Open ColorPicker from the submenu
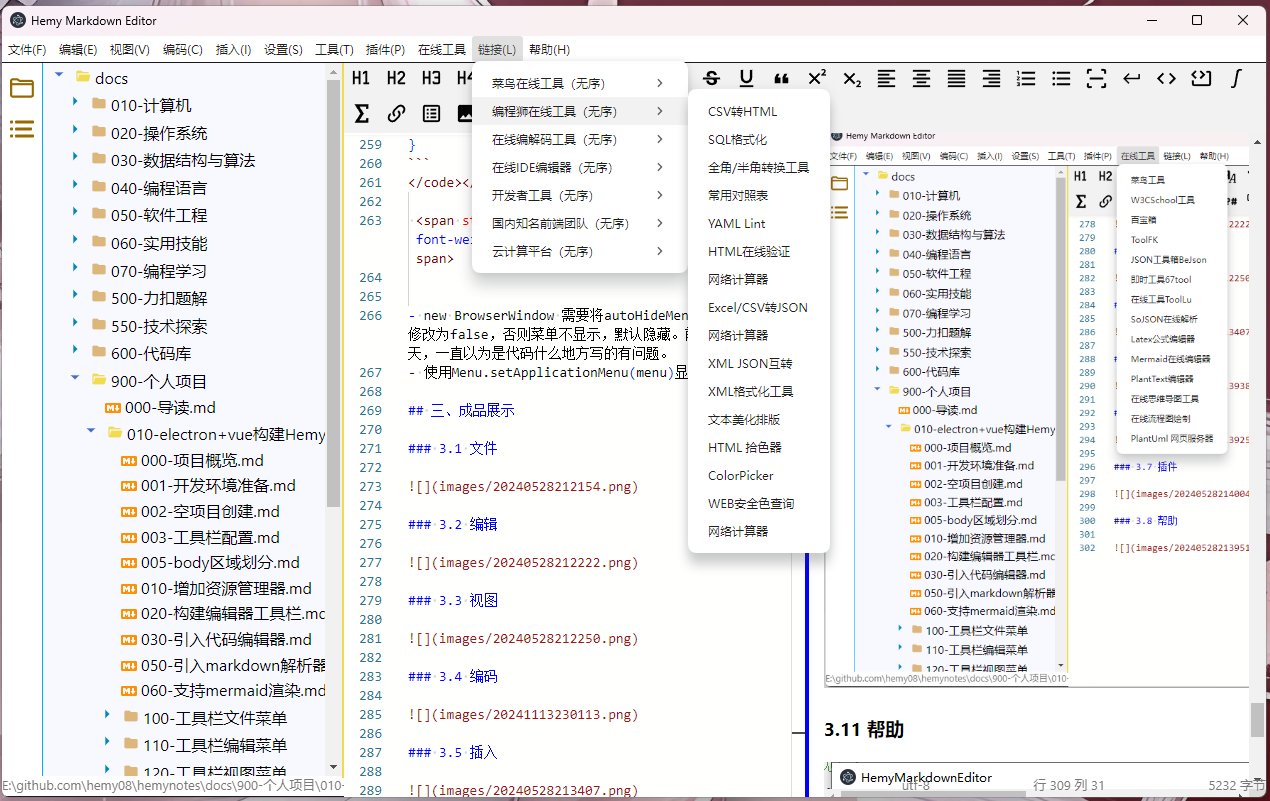 point(740,476)
